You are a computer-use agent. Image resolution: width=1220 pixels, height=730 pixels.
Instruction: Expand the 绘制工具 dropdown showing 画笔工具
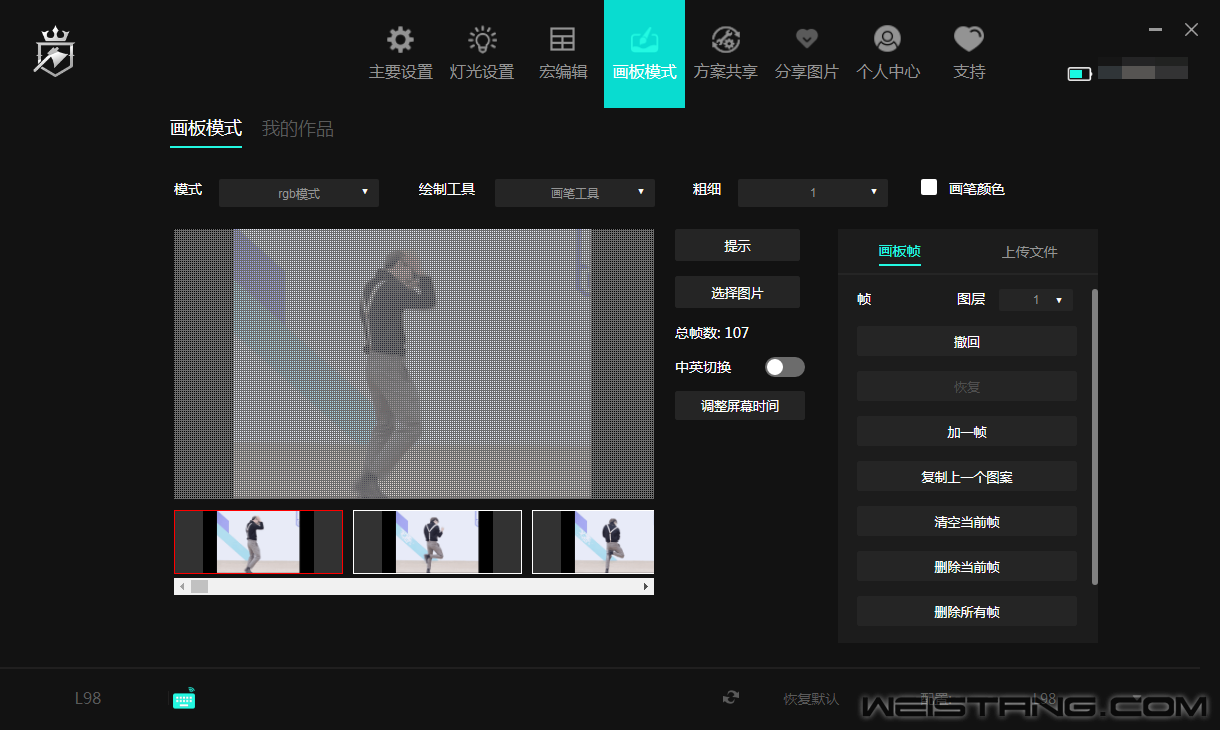click(575, 193)
